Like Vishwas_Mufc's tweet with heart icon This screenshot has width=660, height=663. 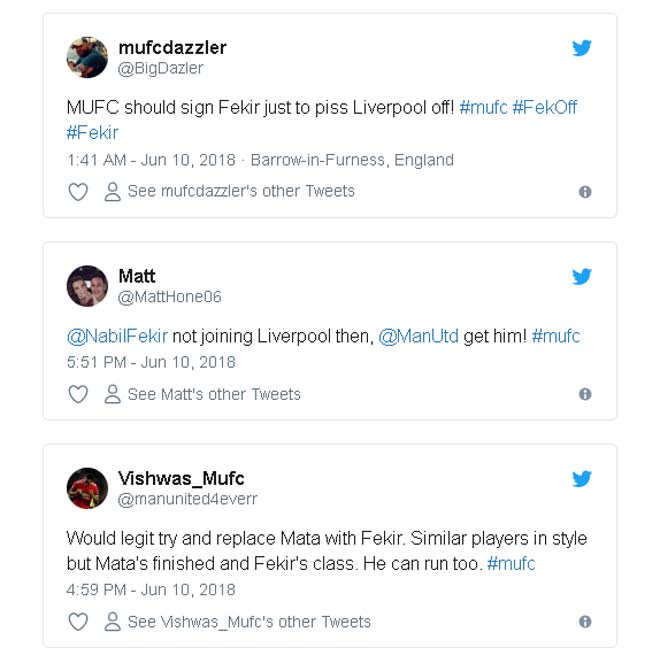point(78,622)
